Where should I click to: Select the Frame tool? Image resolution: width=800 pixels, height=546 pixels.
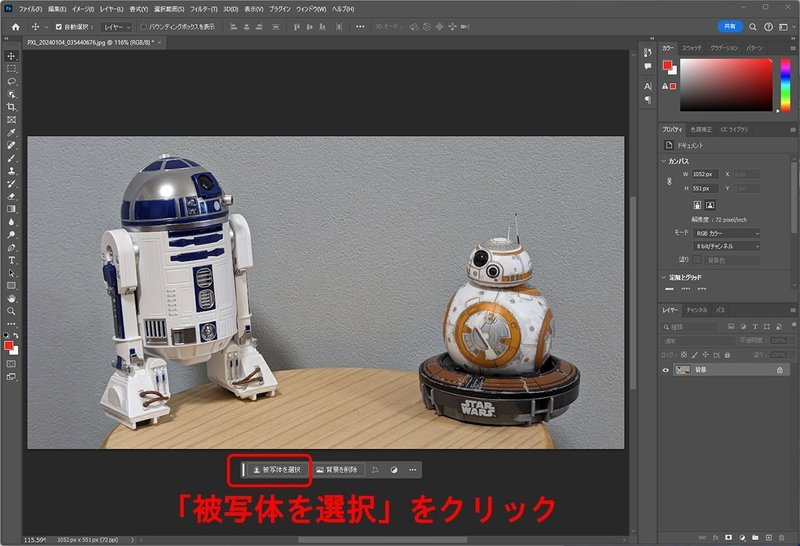click(x=11, y=120)
